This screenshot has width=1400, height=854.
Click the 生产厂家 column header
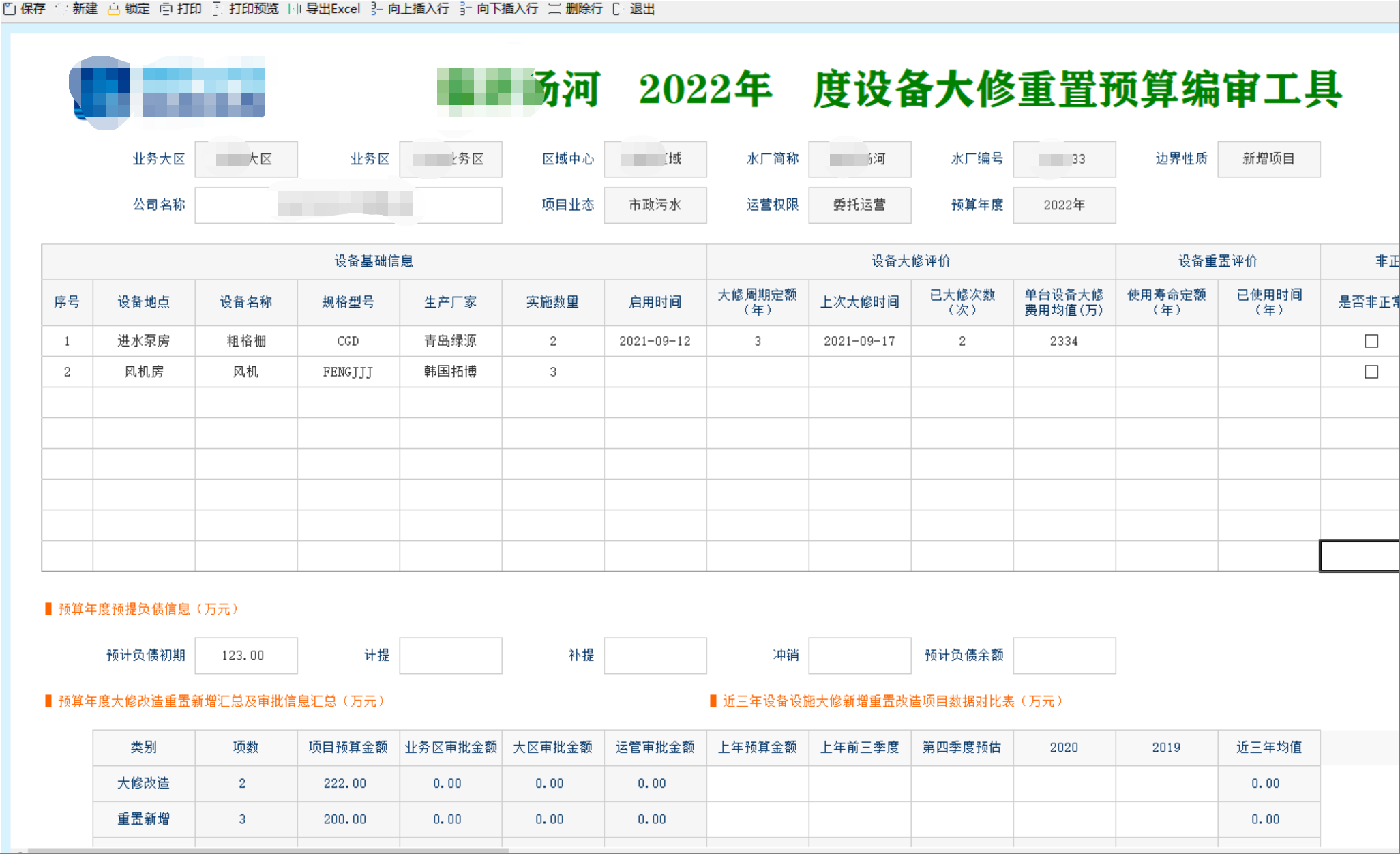[x=451, y=302]
